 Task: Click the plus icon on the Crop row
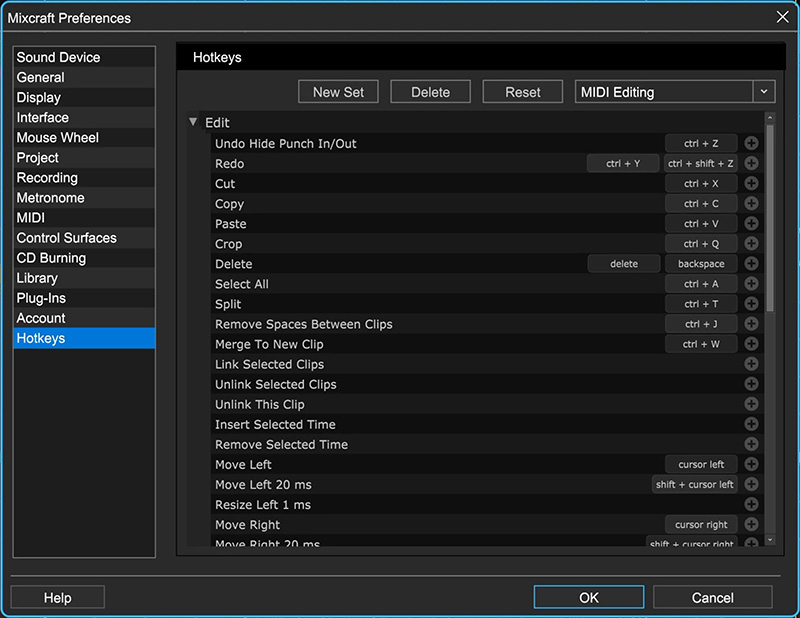click(751, 244)
